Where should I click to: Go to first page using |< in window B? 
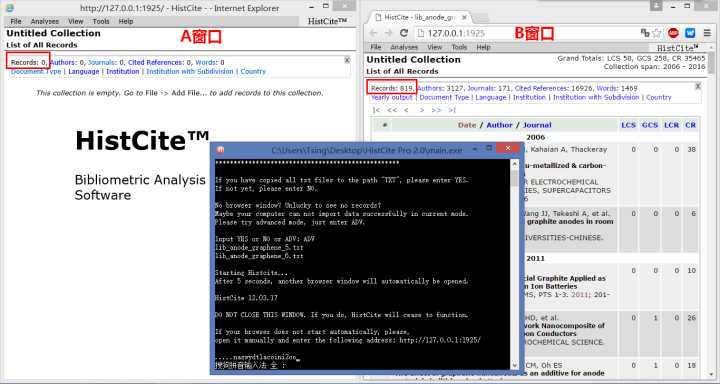377,110
